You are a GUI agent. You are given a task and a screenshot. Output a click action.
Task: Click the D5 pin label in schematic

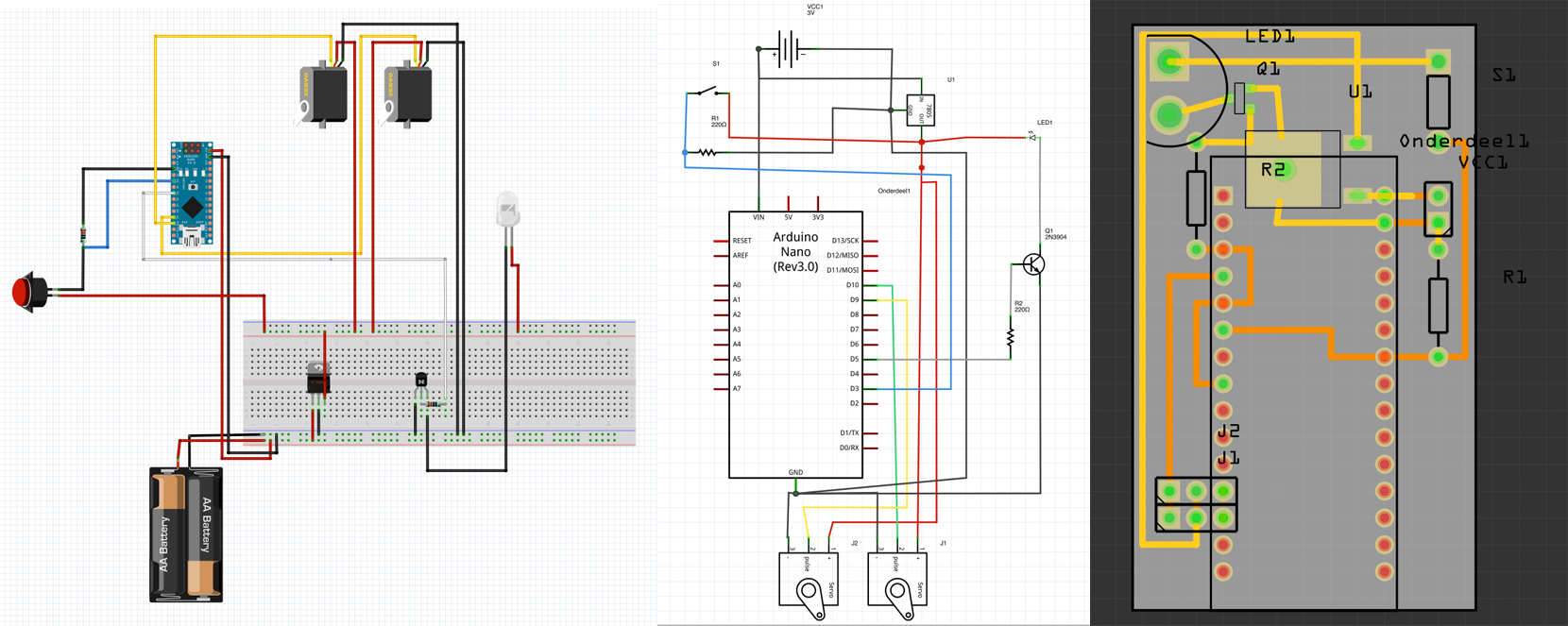coord(854,359)
